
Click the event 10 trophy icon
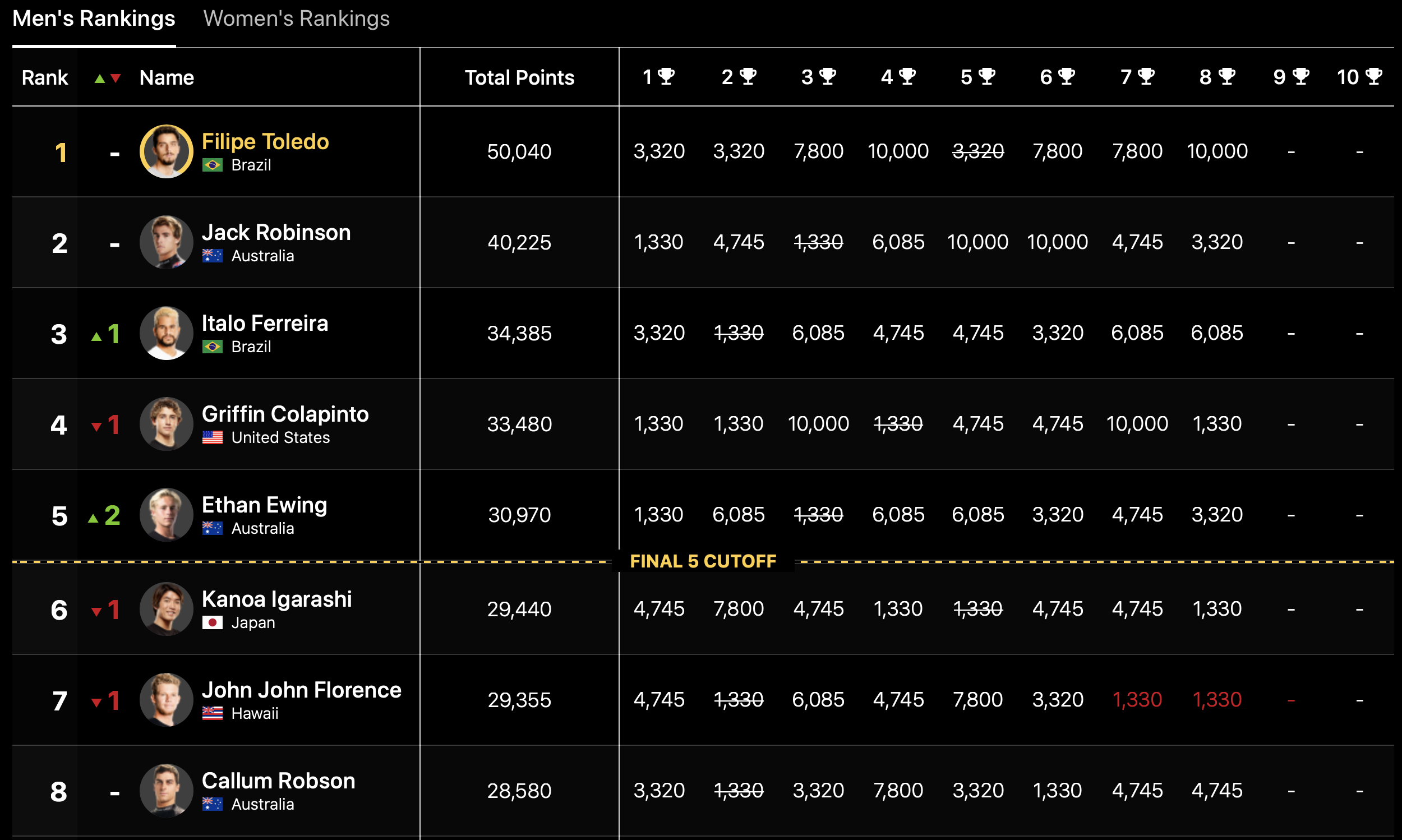tap(1374, 76)
